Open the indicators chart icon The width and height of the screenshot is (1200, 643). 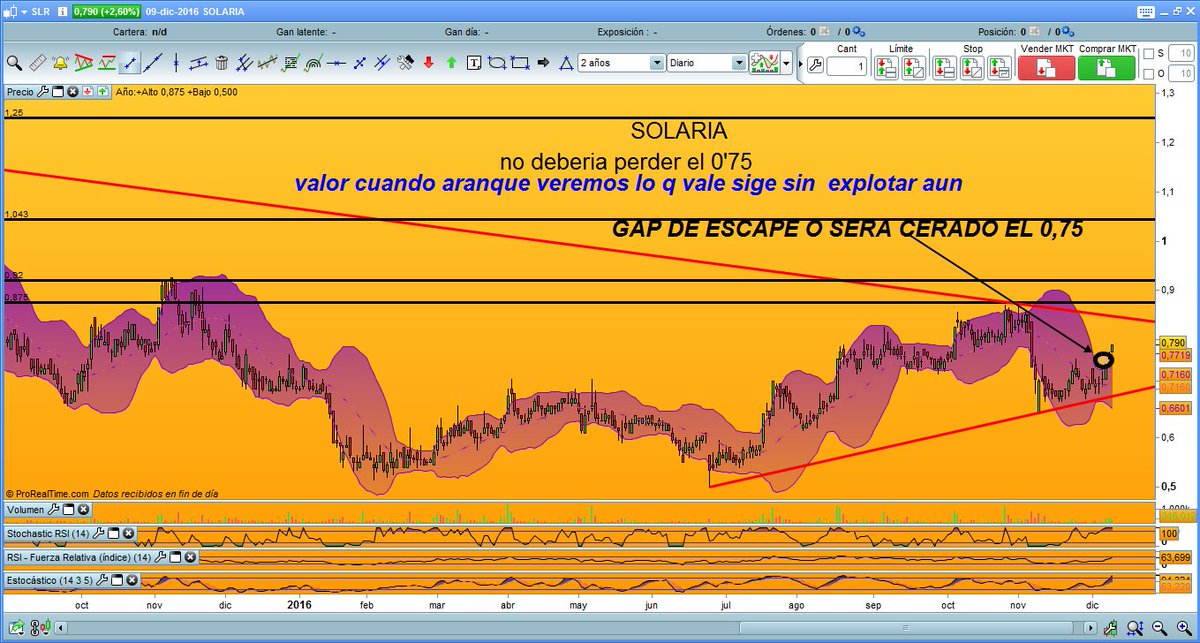click(764, 63)
